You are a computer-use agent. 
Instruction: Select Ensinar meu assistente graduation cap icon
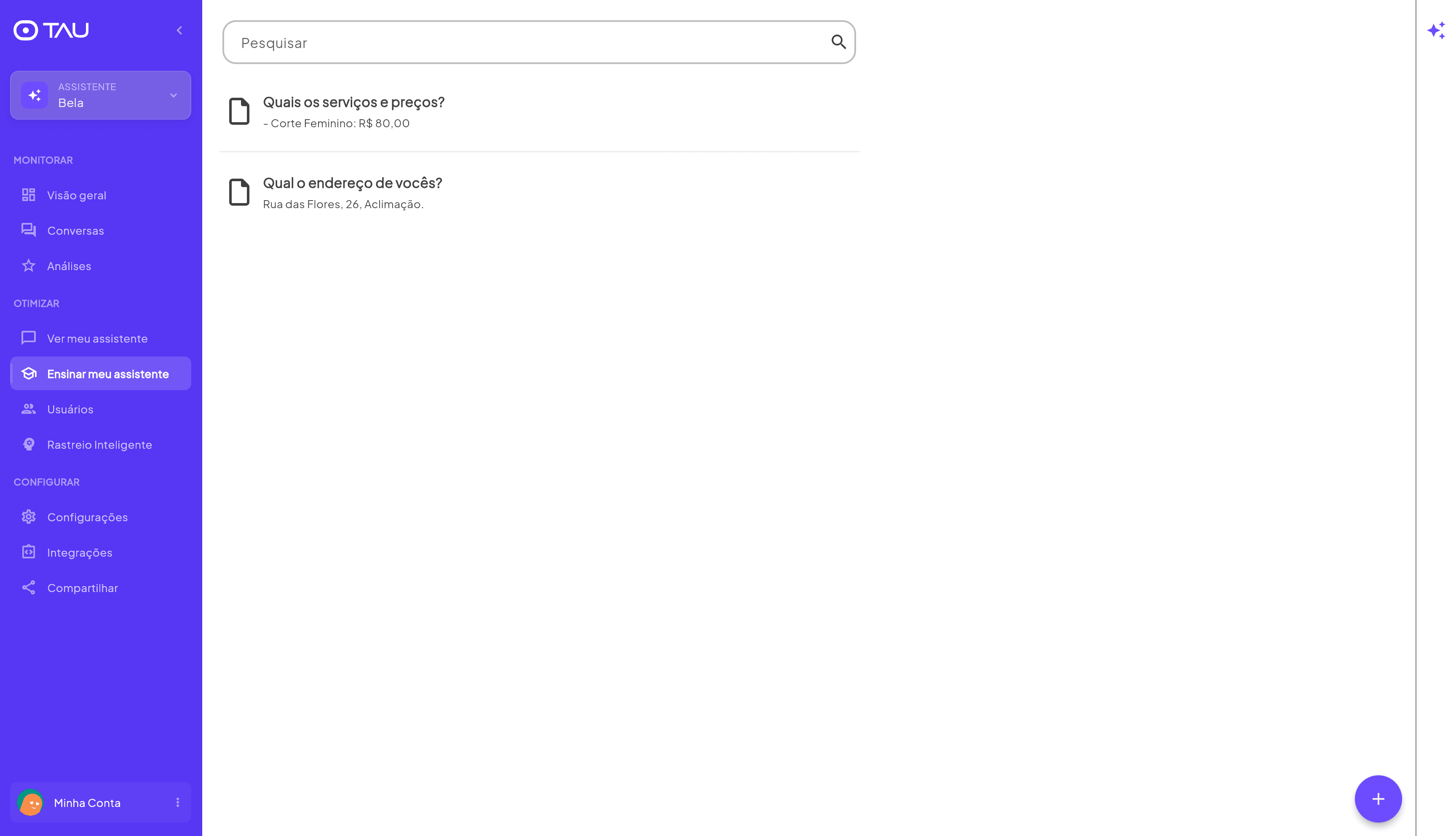click(29, 374)
